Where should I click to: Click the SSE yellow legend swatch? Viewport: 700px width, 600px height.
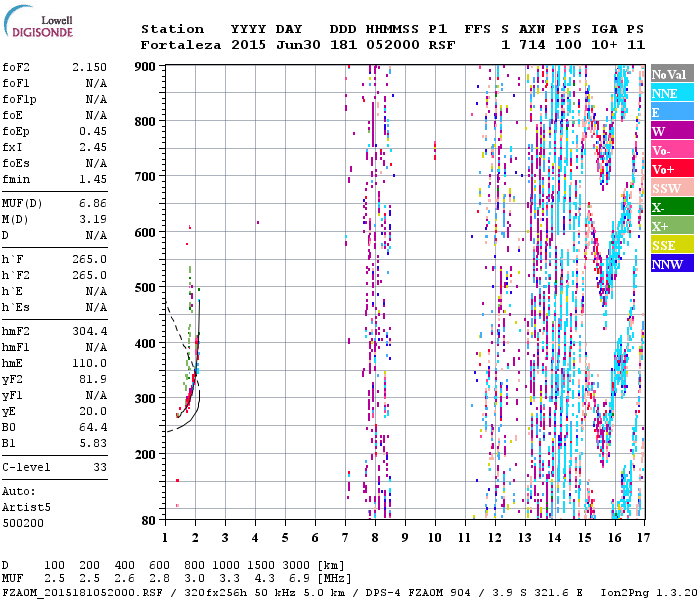click(x=669, y=245)
